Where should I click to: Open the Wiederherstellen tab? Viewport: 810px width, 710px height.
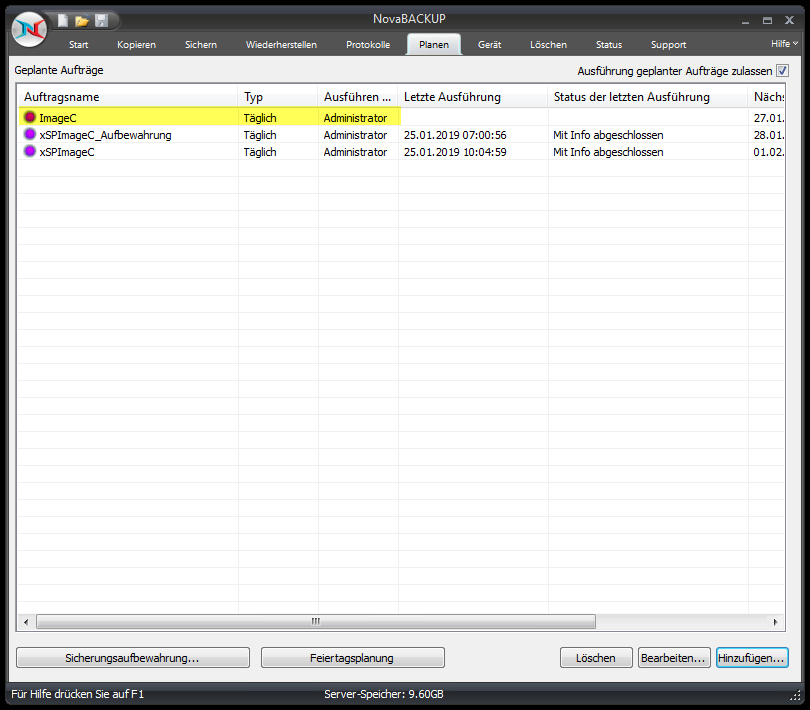point(281,45)
